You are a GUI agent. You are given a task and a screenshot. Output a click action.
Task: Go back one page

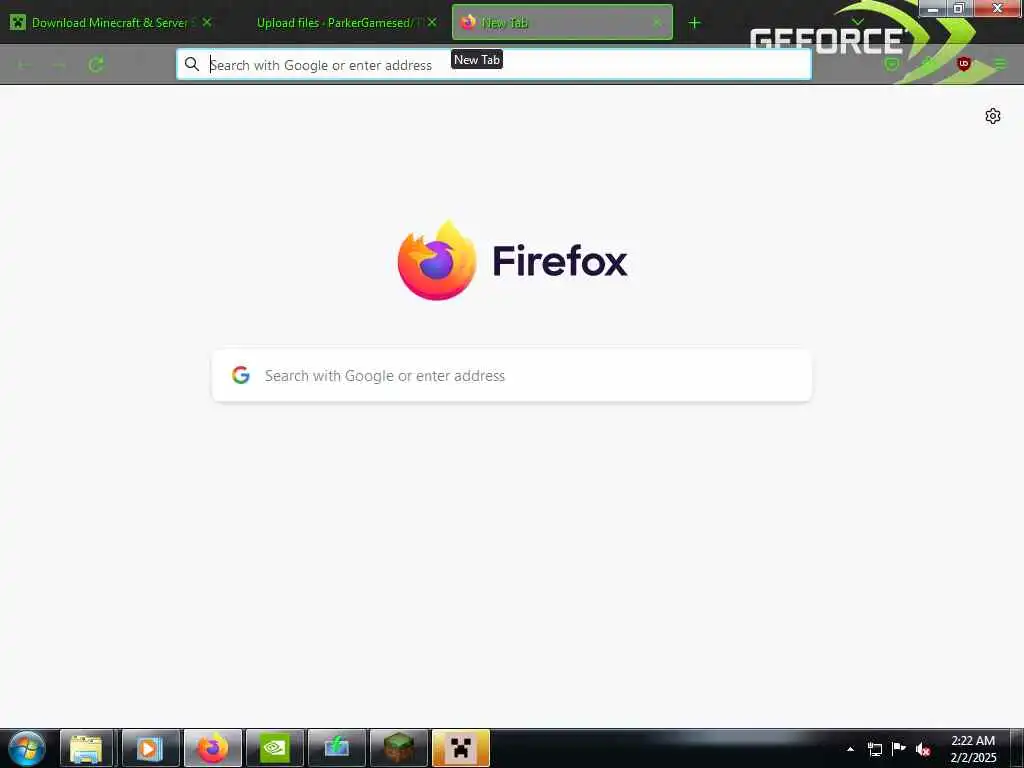coord(24,65)
